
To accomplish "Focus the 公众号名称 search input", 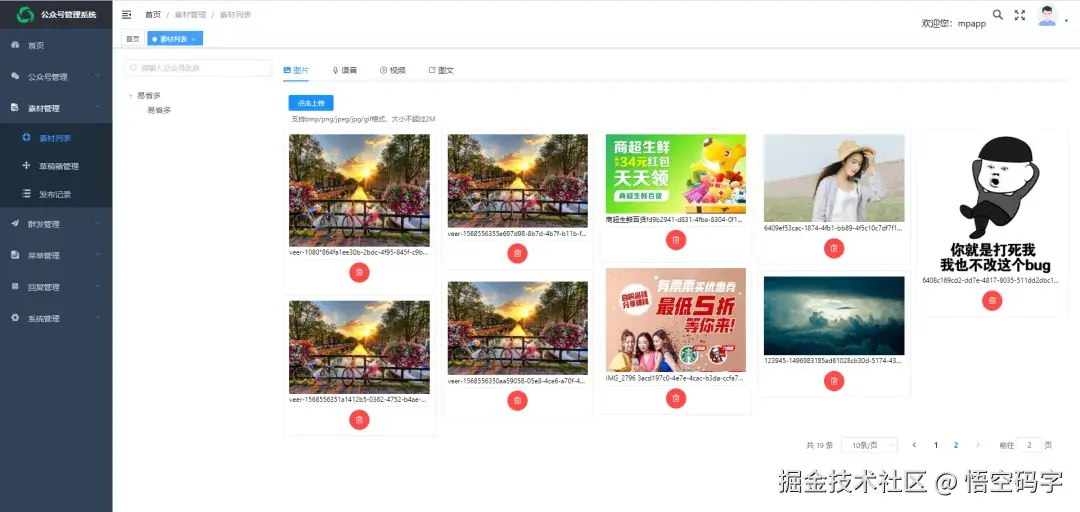I will point(198,68).
